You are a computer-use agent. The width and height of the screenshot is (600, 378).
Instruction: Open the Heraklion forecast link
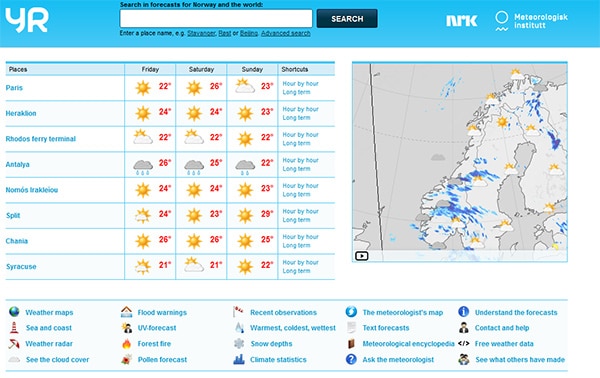point(21,113)
